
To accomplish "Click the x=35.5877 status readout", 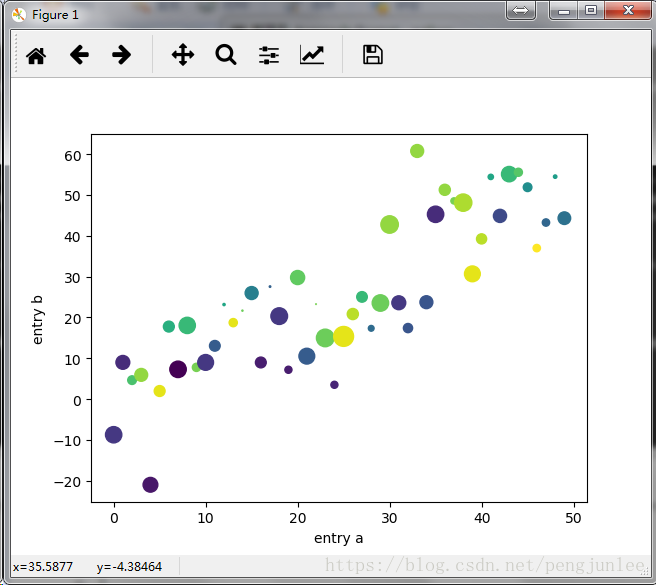I will pyautogui.click(x=43, y=567).
